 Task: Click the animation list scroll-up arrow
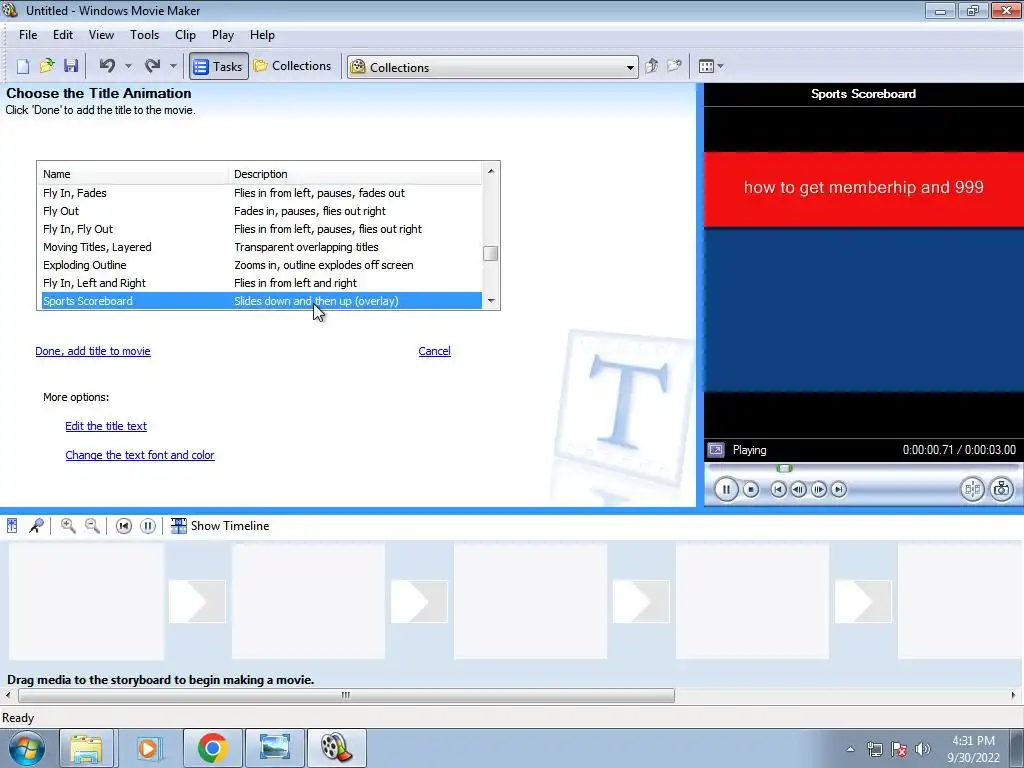coord(491,171)
